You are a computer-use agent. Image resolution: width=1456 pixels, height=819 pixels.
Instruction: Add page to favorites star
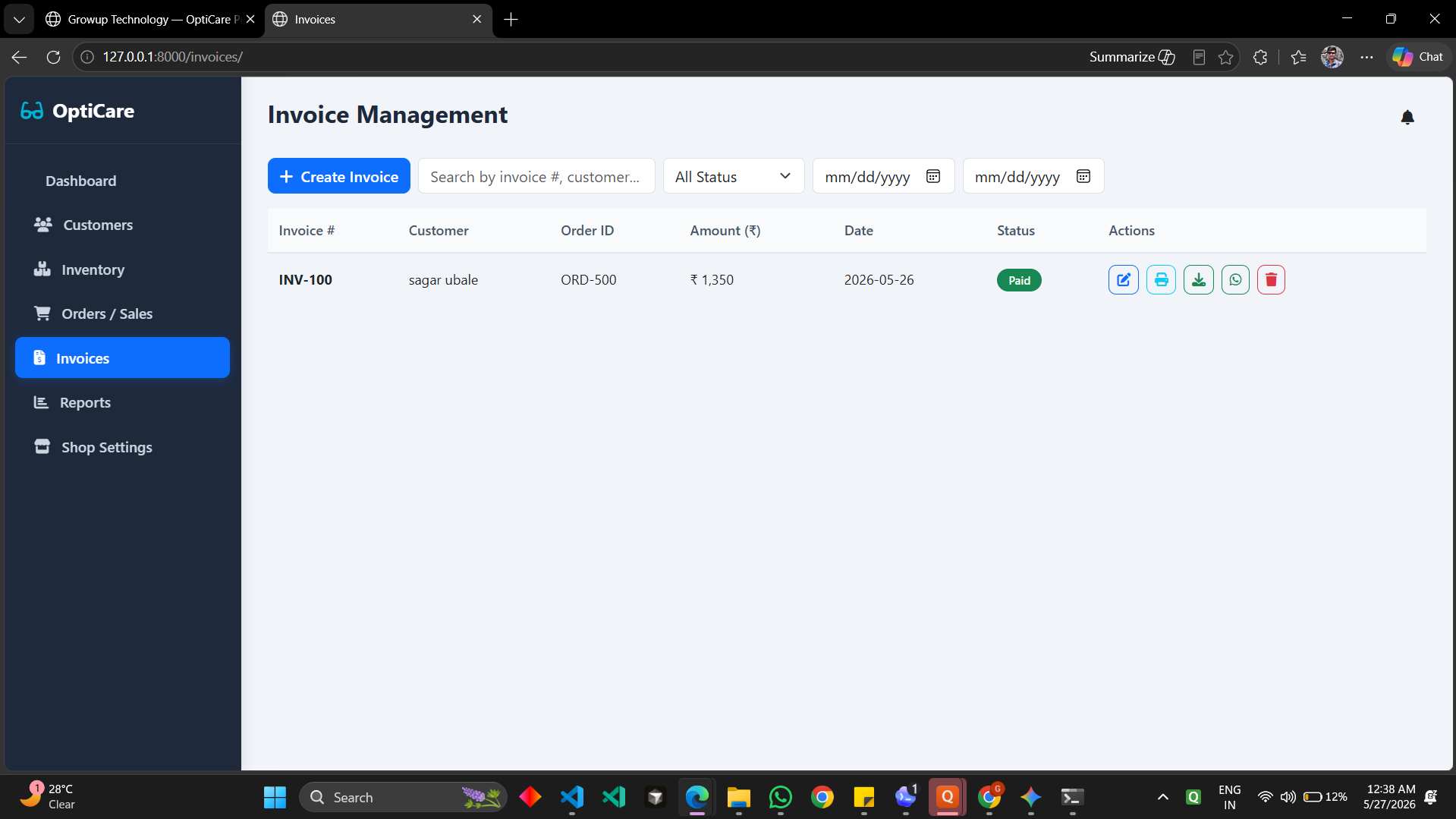[x=1225, y=57]
